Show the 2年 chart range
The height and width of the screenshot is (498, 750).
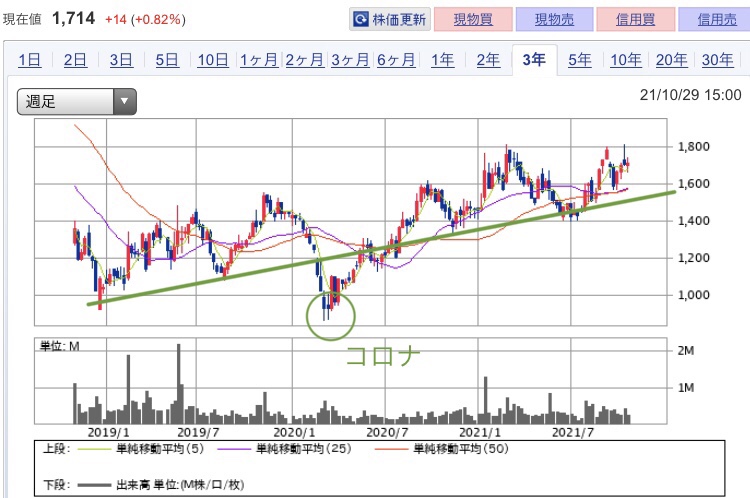click(x=488, y=60)
